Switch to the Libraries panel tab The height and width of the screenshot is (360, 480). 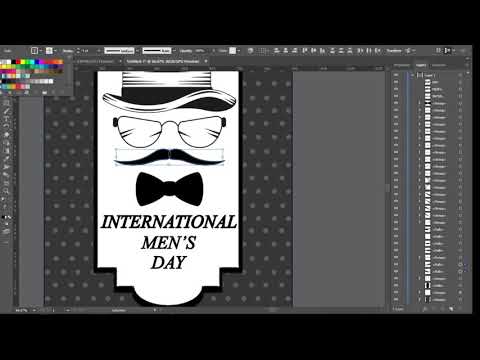tap(439, 65)
